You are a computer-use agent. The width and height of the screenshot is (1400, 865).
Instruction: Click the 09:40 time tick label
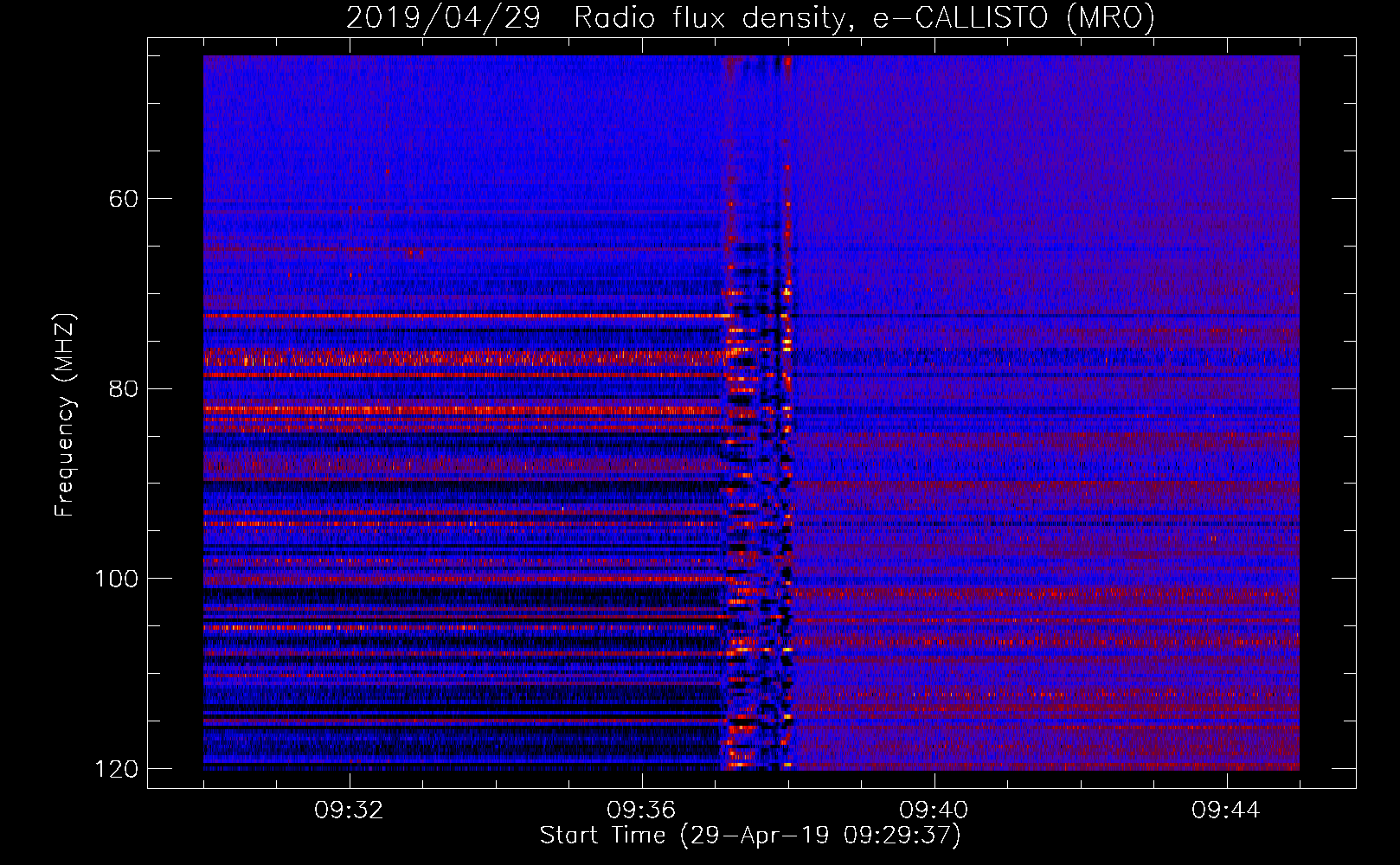point(934,811)
